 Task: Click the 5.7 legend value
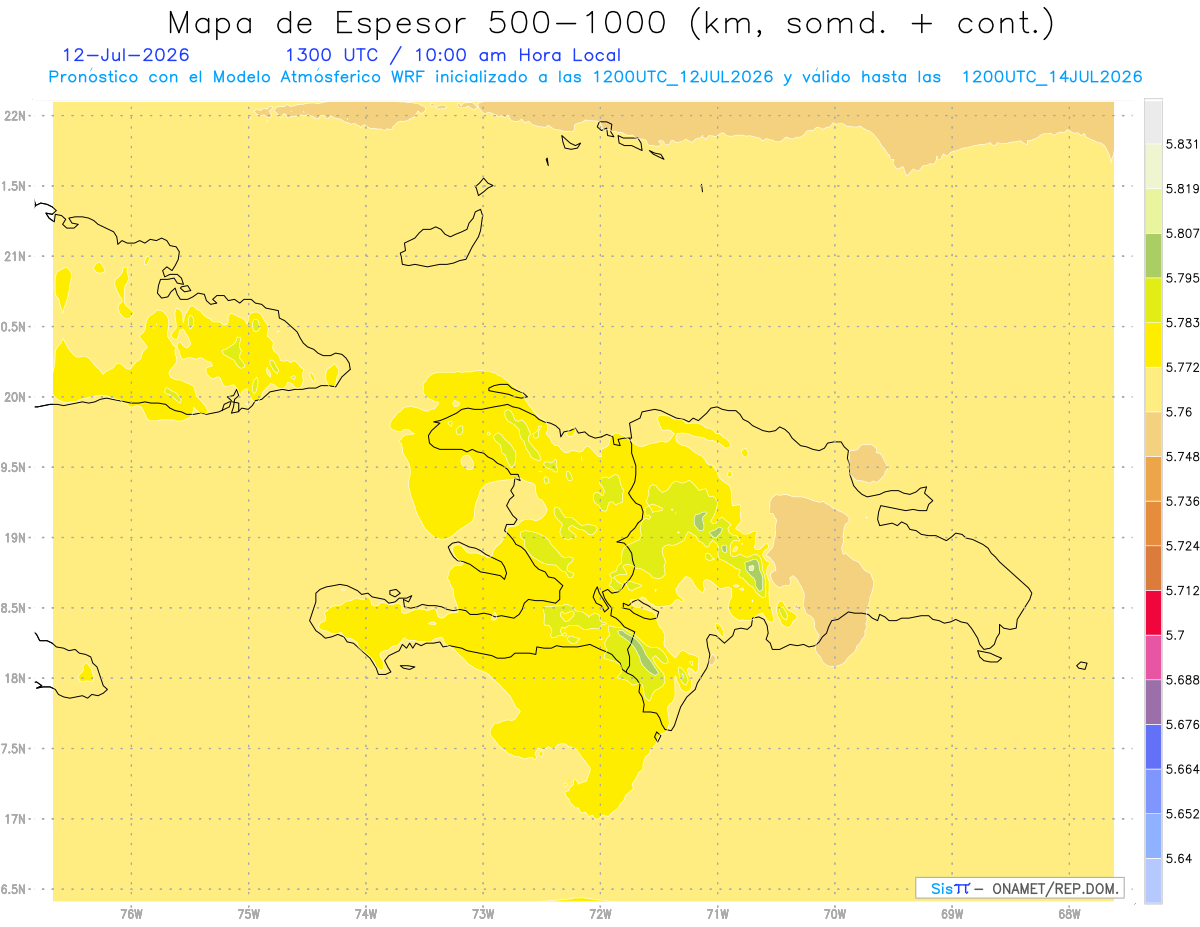tap(1175, 635)
